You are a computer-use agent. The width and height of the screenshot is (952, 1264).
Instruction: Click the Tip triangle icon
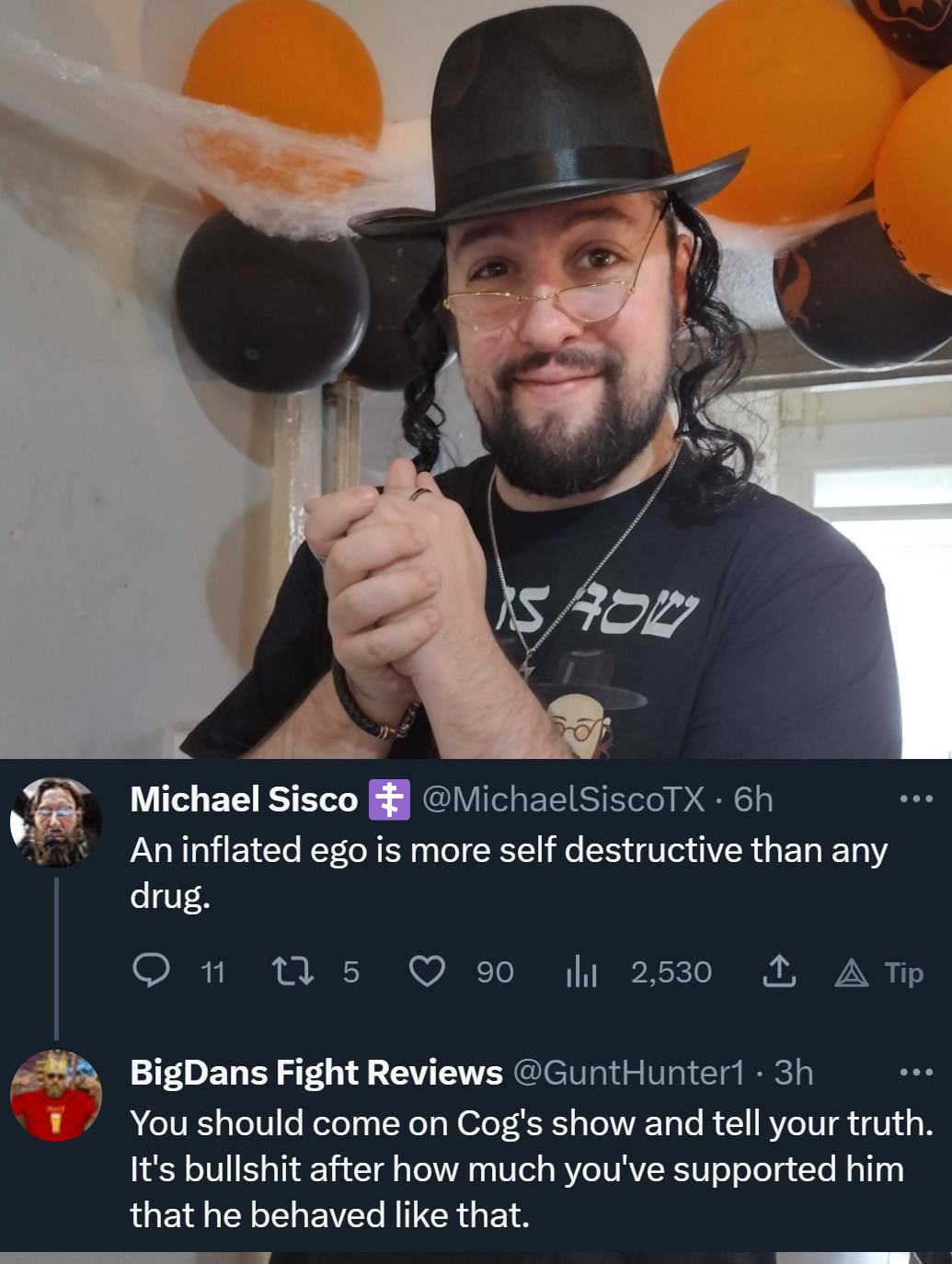coord(852,972)
